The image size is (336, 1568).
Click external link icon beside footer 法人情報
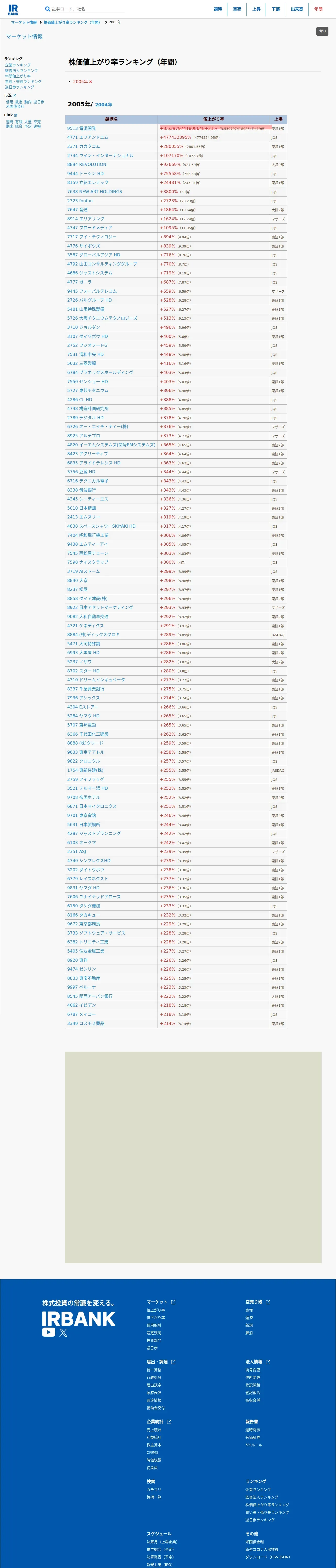(268, 1362)
